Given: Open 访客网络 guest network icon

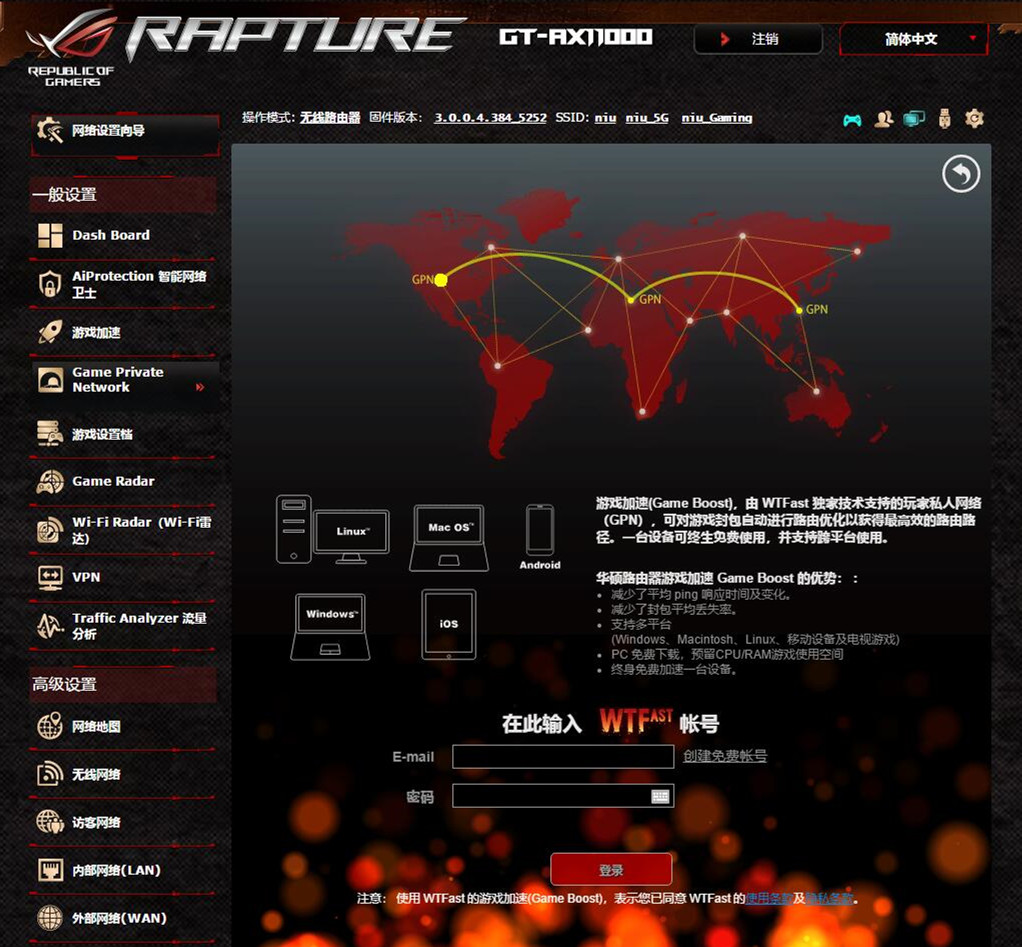Looking at the screenshot, I should (50, 822).
